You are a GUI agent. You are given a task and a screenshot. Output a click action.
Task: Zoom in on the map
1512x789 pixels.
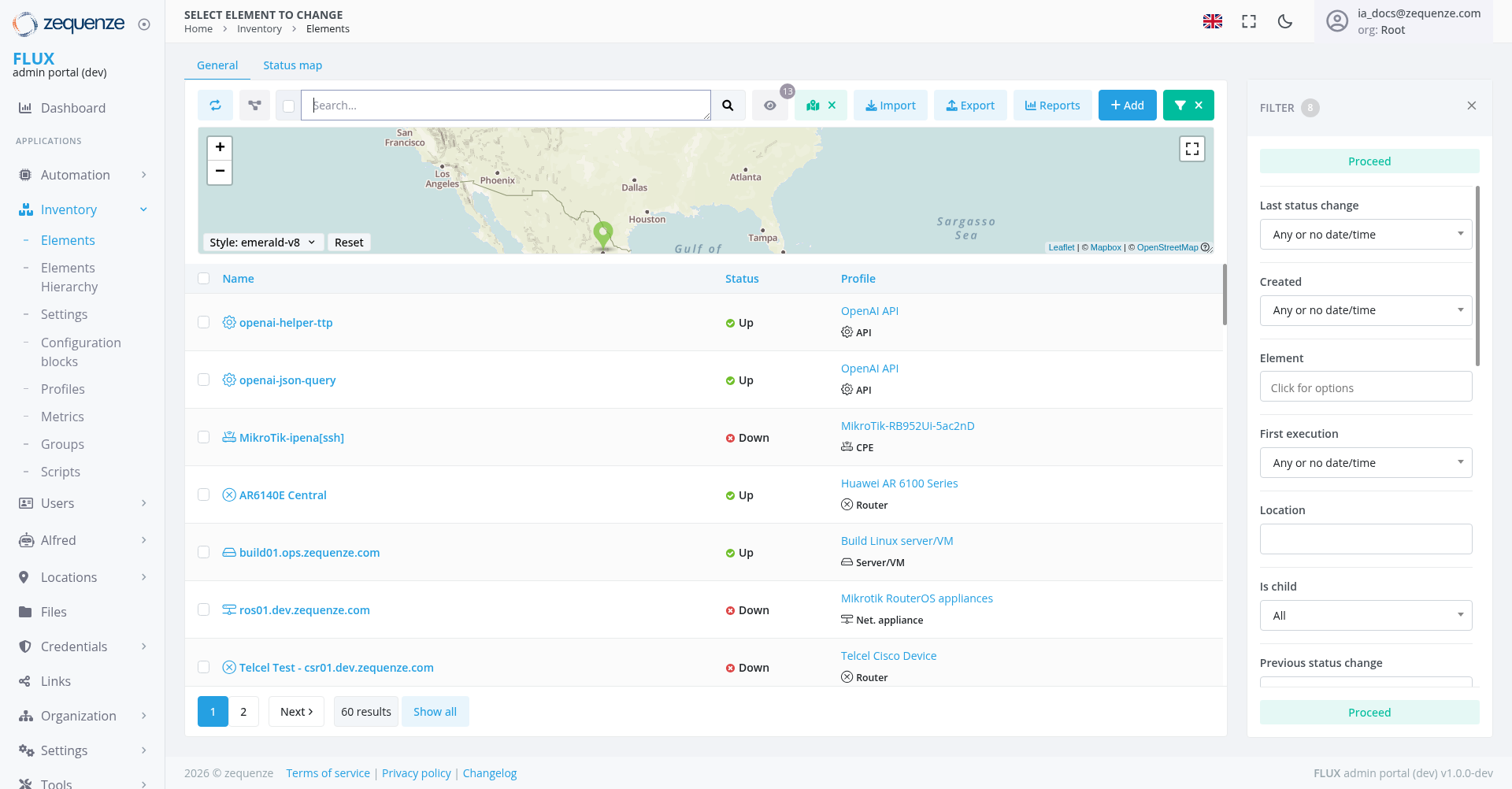click(x=220, y=147)
